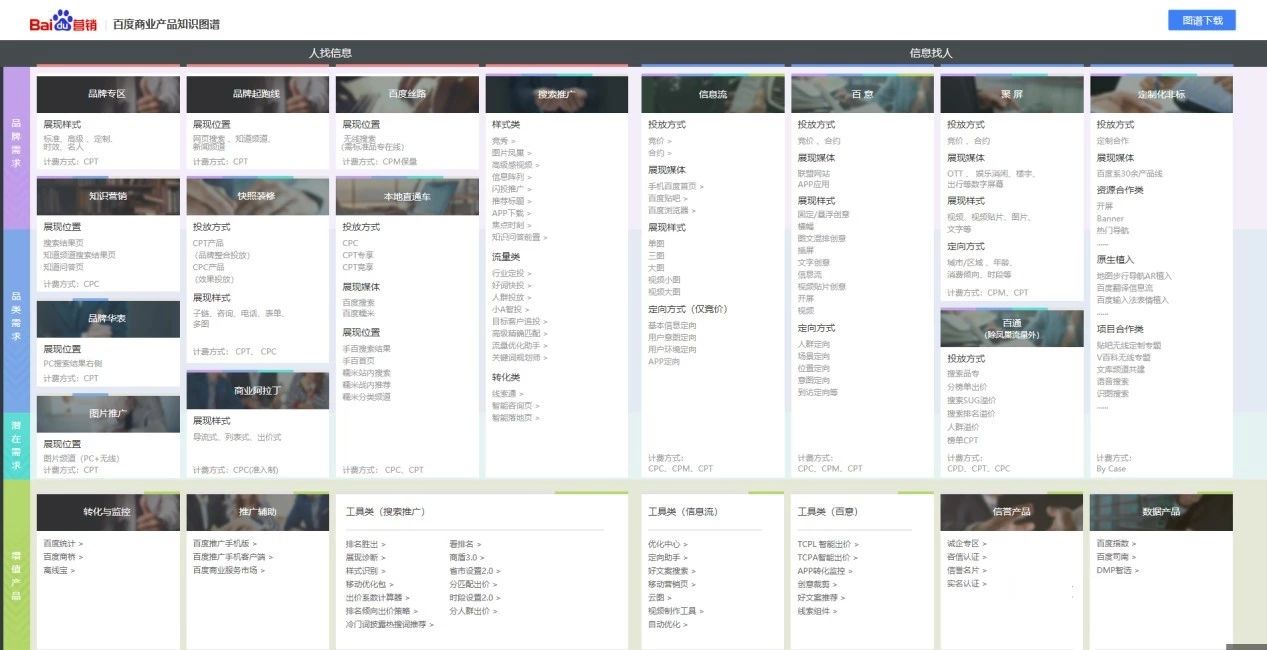
Task: Expand the 手机百度首页 media entry
Action: 676,187
